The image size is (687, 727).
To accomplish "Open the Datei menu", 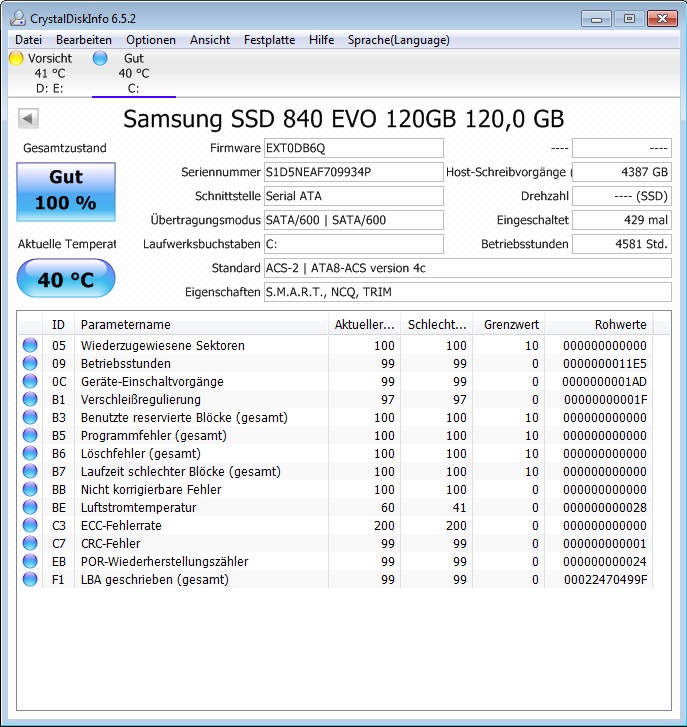I will pyautogui.click(x=28, y=40).
